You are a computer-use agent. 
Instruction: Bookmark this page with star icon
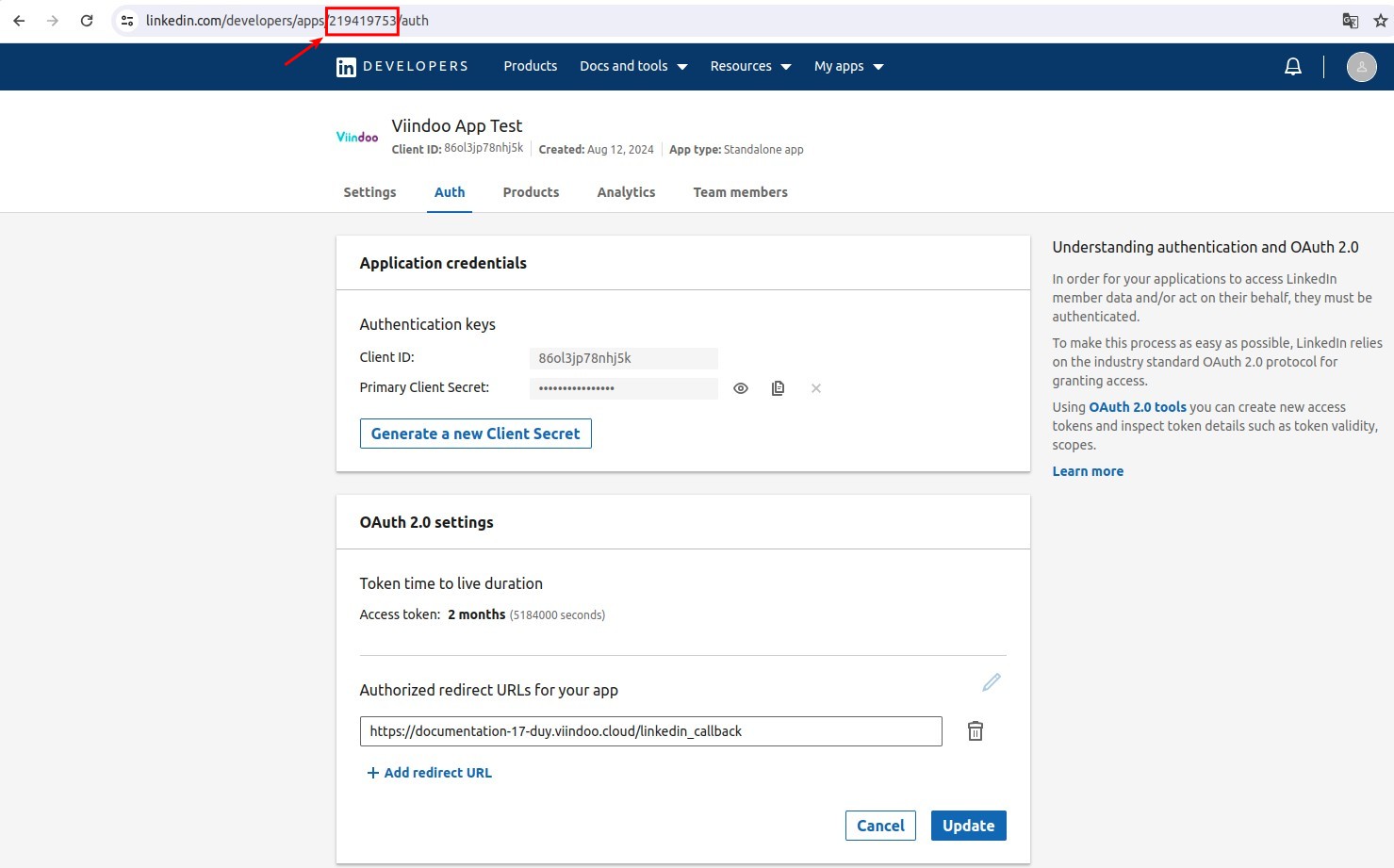point(1381,21)
